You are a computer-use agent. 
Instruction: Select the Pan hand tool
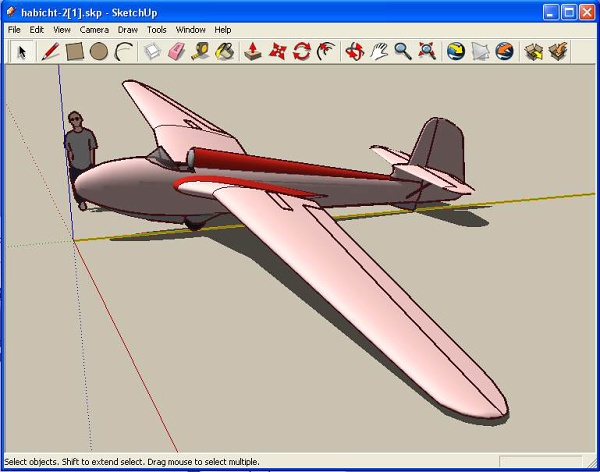(379, 51)
